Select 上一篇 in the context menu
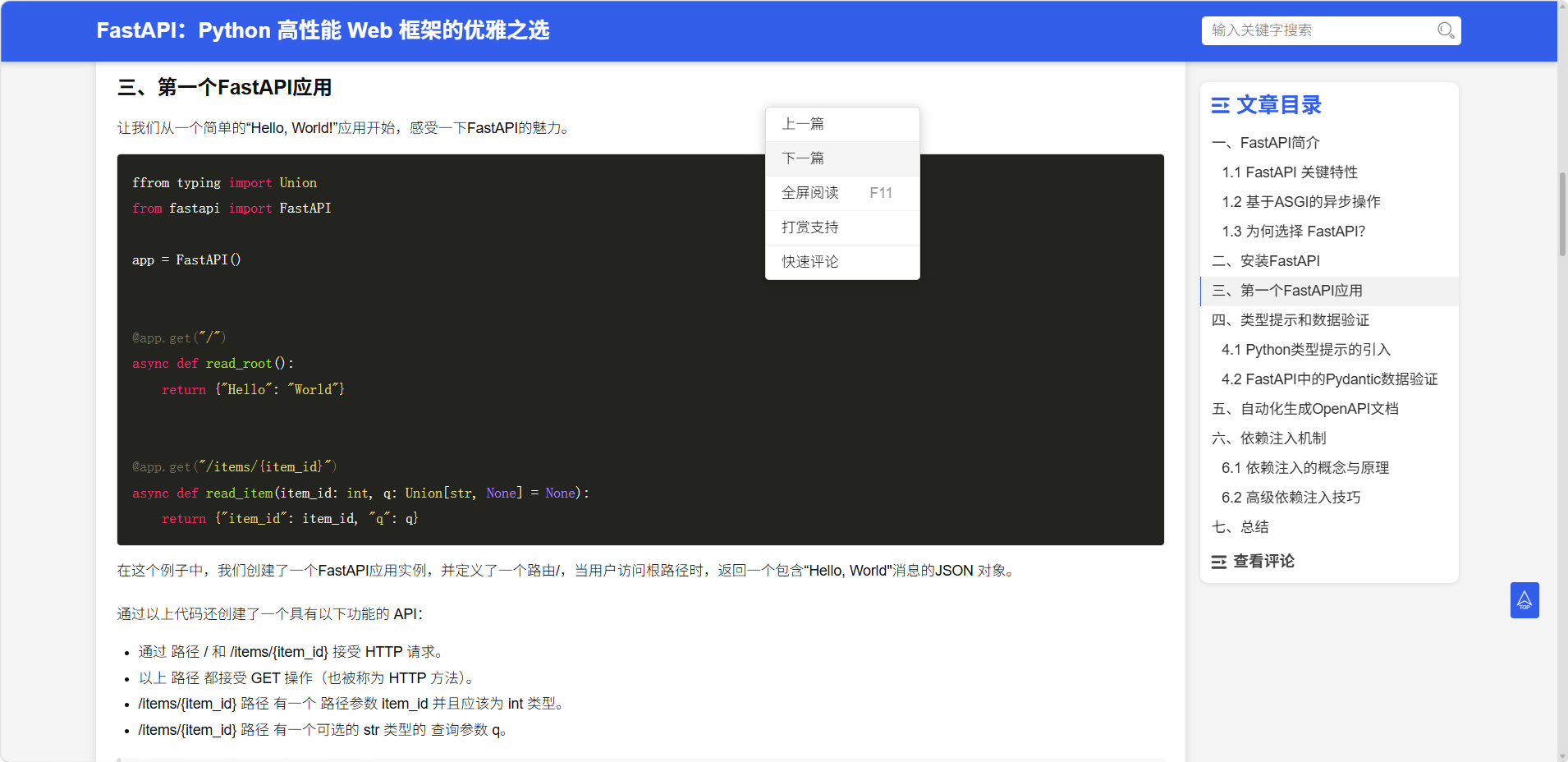The width and height of the screenshot is (1568, 762). [x=842, y=124]
